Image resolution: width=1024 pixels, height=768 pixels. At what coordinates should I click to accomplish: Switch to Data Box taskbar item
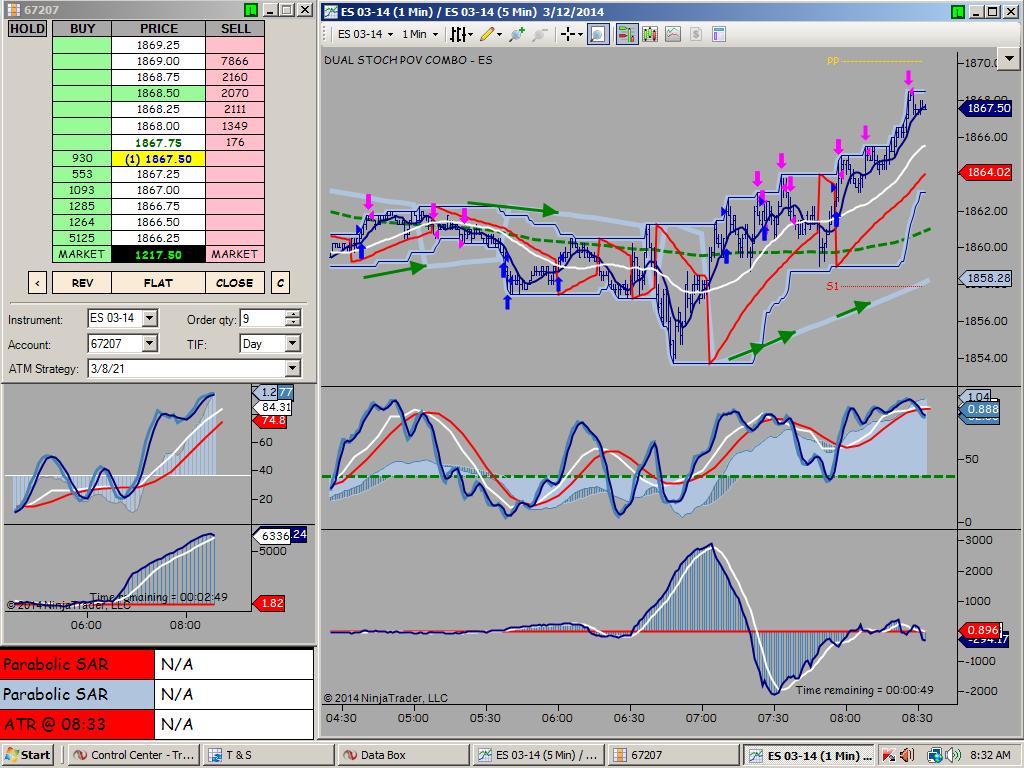point(403,755)
